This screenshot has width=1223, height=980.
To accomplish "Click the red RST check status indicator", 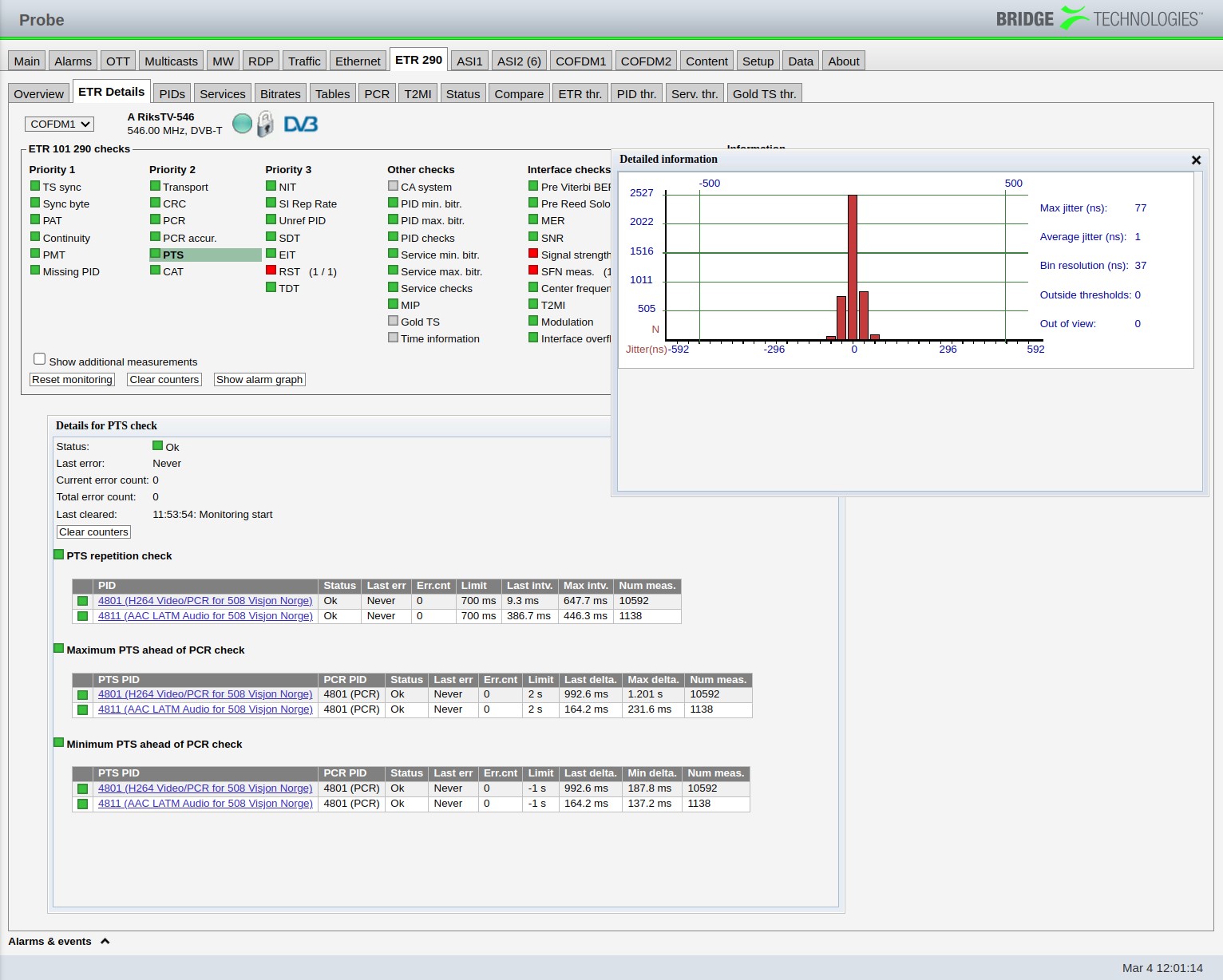I will pyautogui.click(x=271, y=271).
